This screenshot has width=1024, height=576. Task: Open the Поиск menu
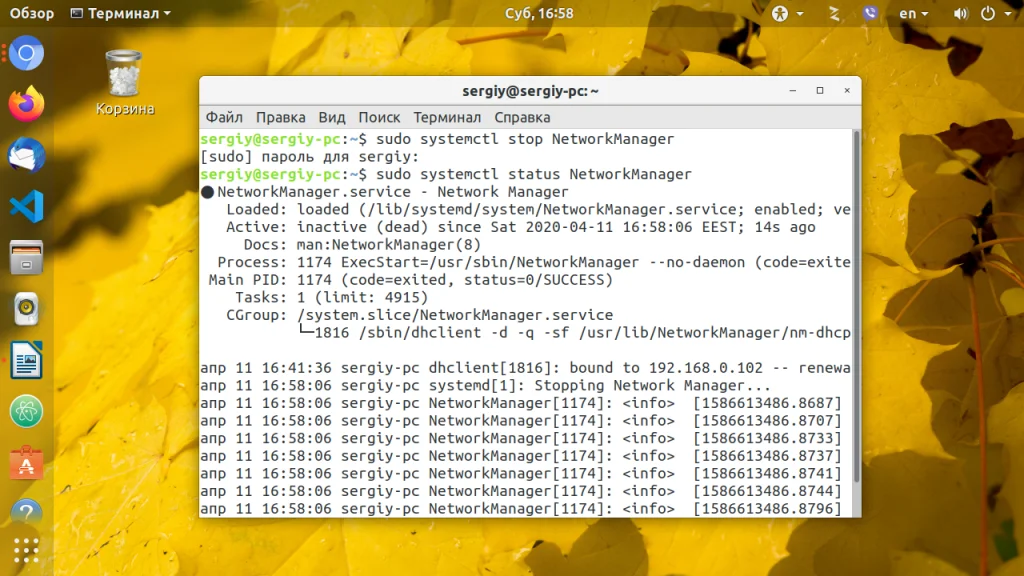(379, 118)
